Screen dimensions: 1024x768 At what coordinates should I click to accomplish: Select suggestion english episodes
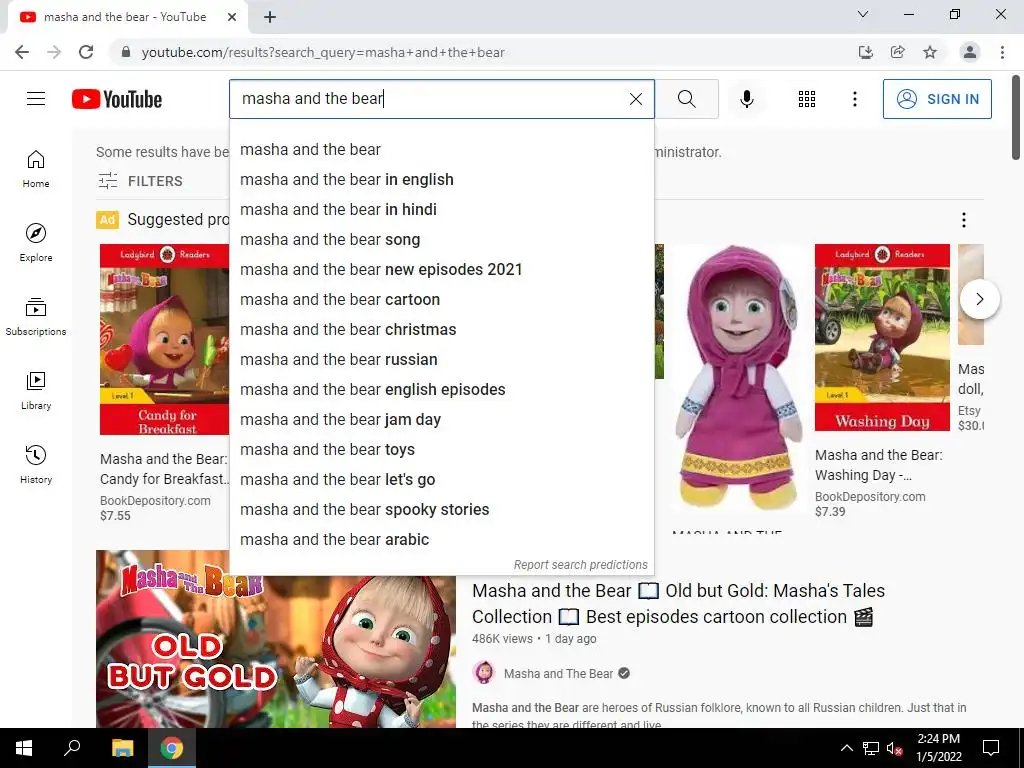[x=441, y=390]
